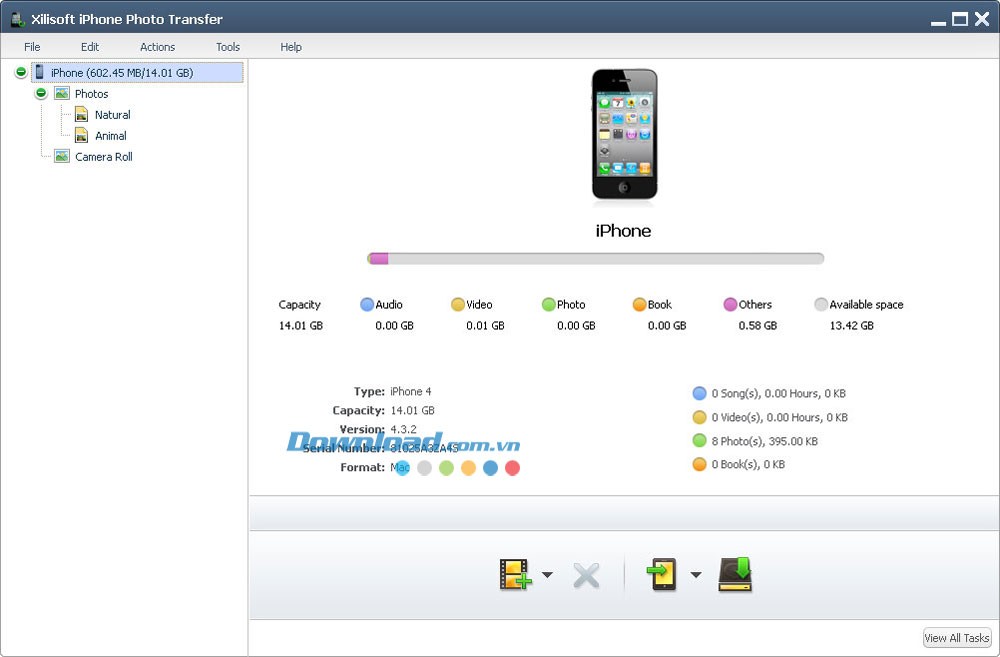Open dropdown arrow beside add photos icon
Screen dimensions: 1000x657
click(547, 575)
